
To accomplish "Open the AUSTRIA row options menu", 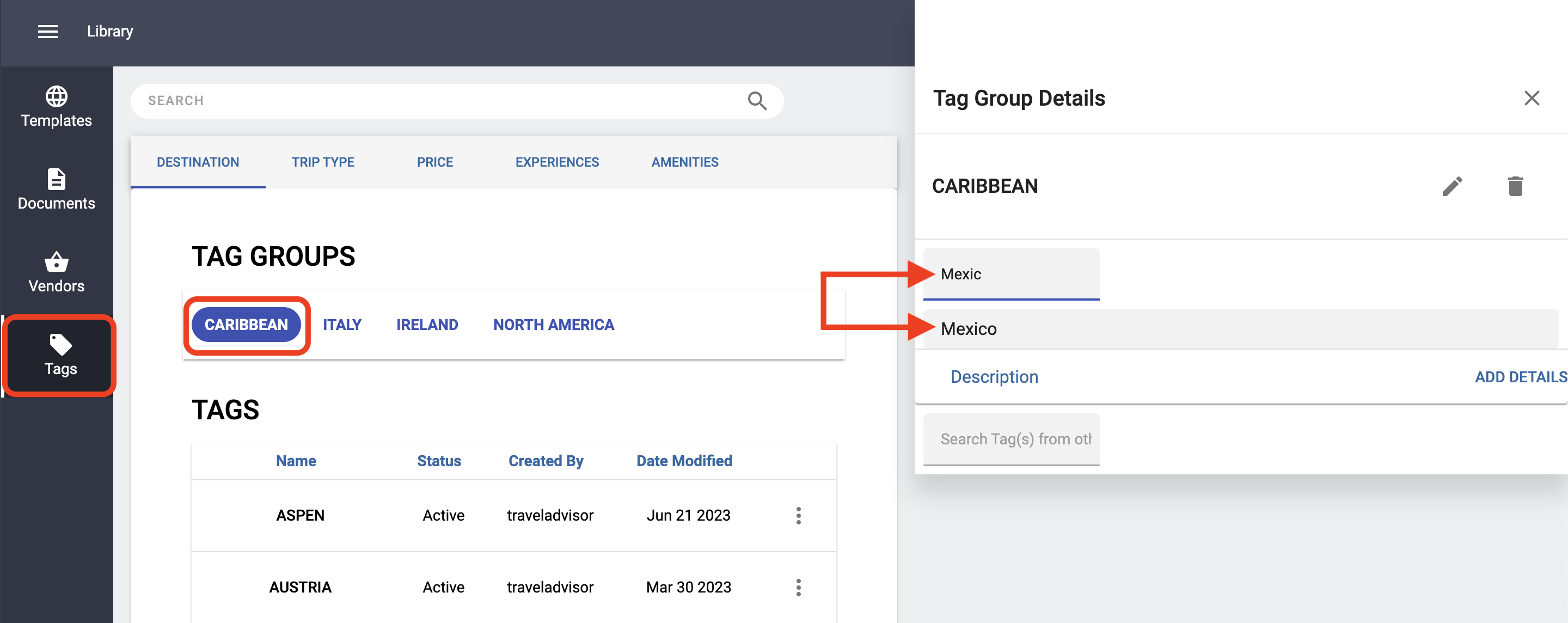I will coord(798,587).
